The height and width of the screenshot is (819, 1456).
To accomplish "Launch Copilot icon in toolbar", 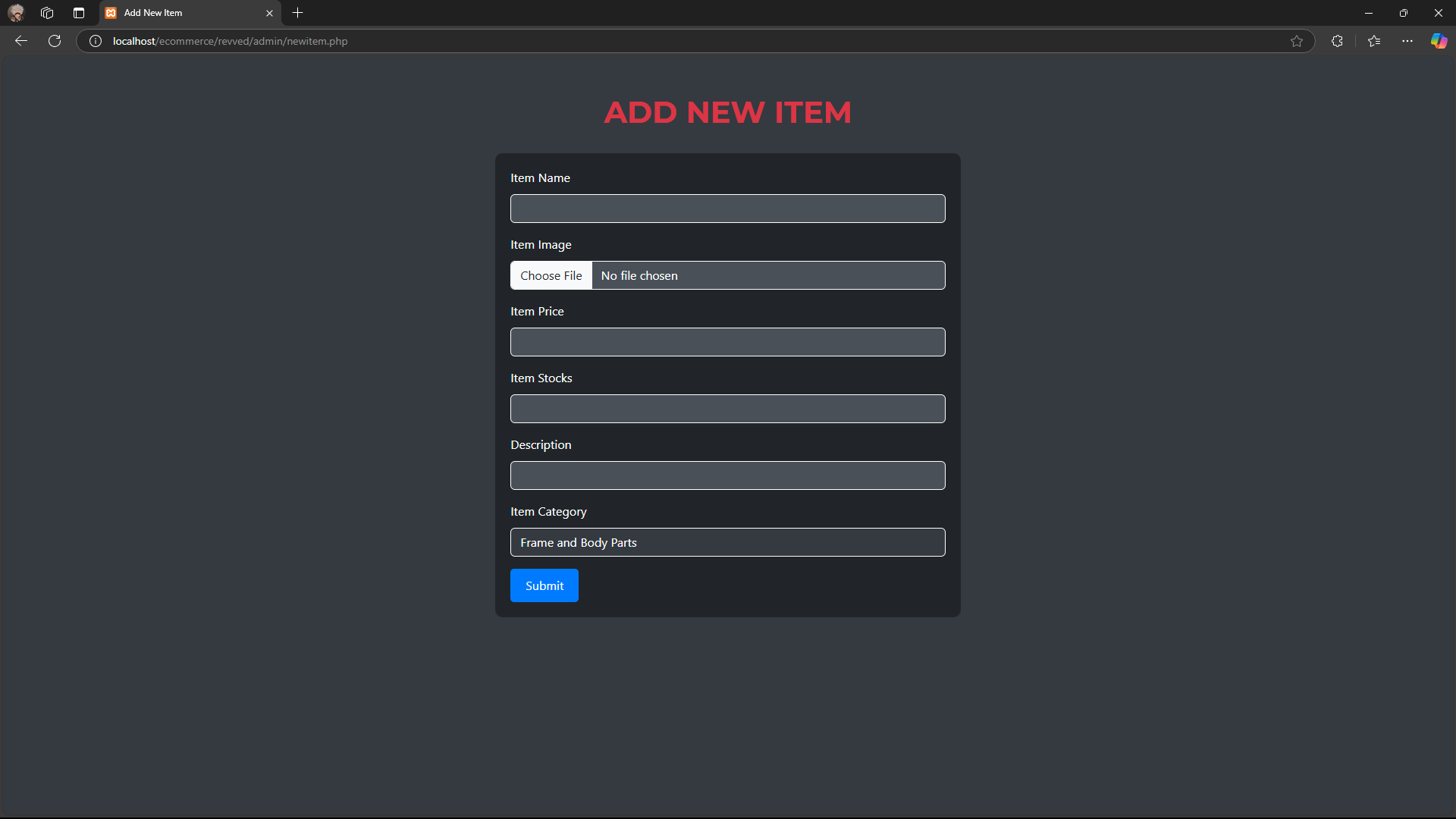I will point(1439,41).
